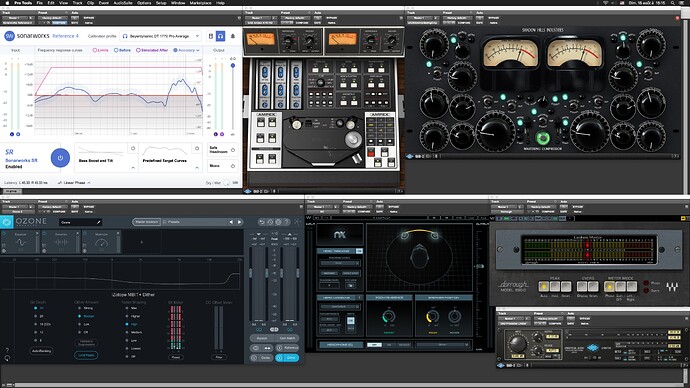690x388 pixels.
Task: Remove the Equalizer module with its X
Action: (37, 234)
